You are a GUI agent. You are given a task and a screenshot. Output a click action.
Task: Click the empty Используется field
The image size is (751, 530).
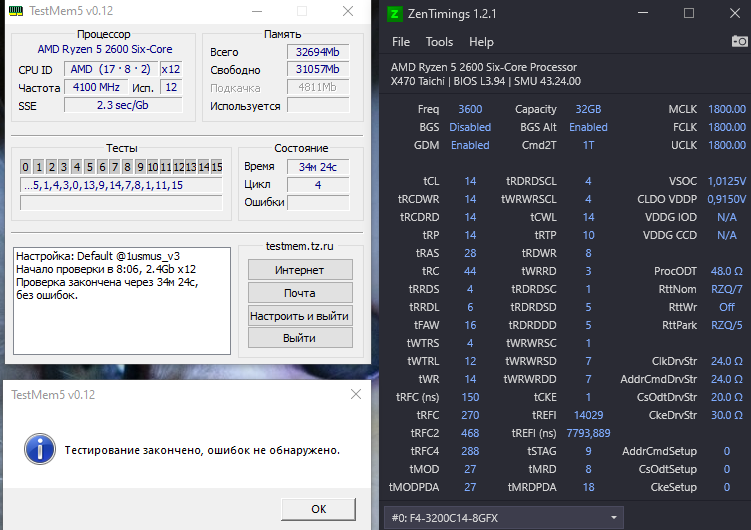(x=318, y=105)
